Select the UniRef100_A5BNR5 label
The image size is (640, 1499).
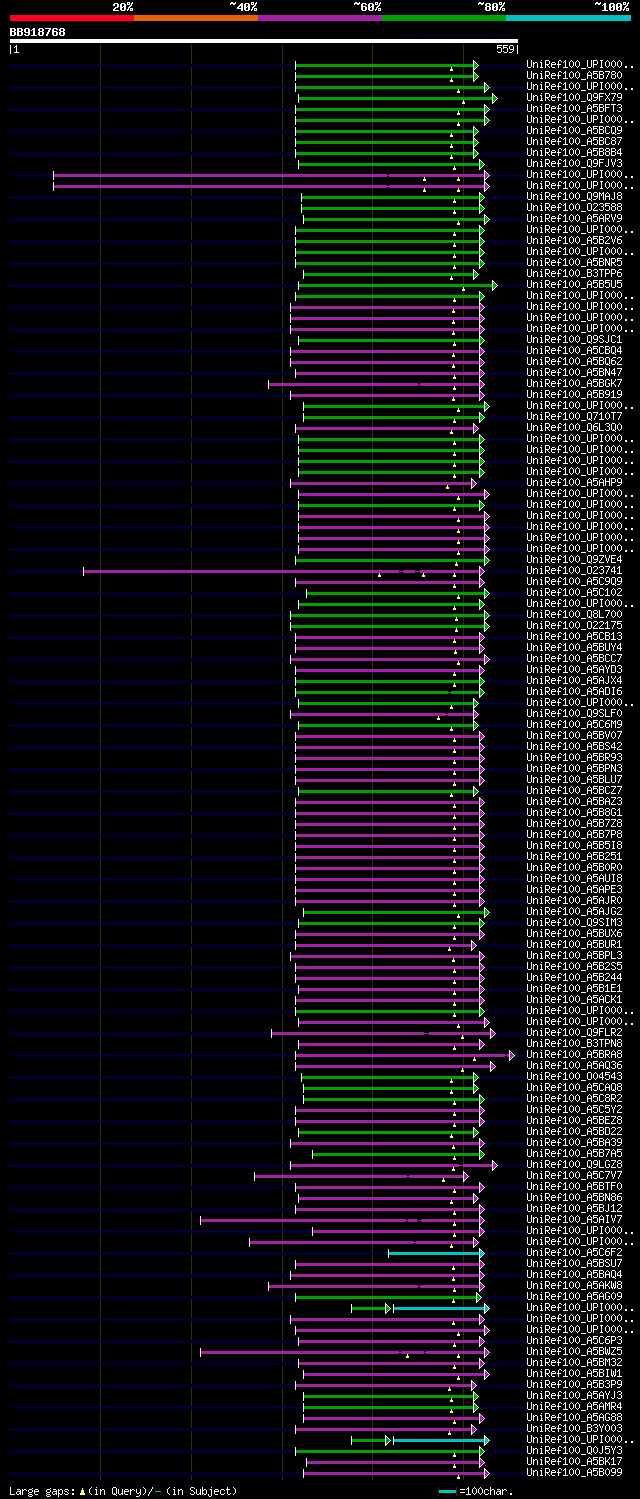pos(574,262)
